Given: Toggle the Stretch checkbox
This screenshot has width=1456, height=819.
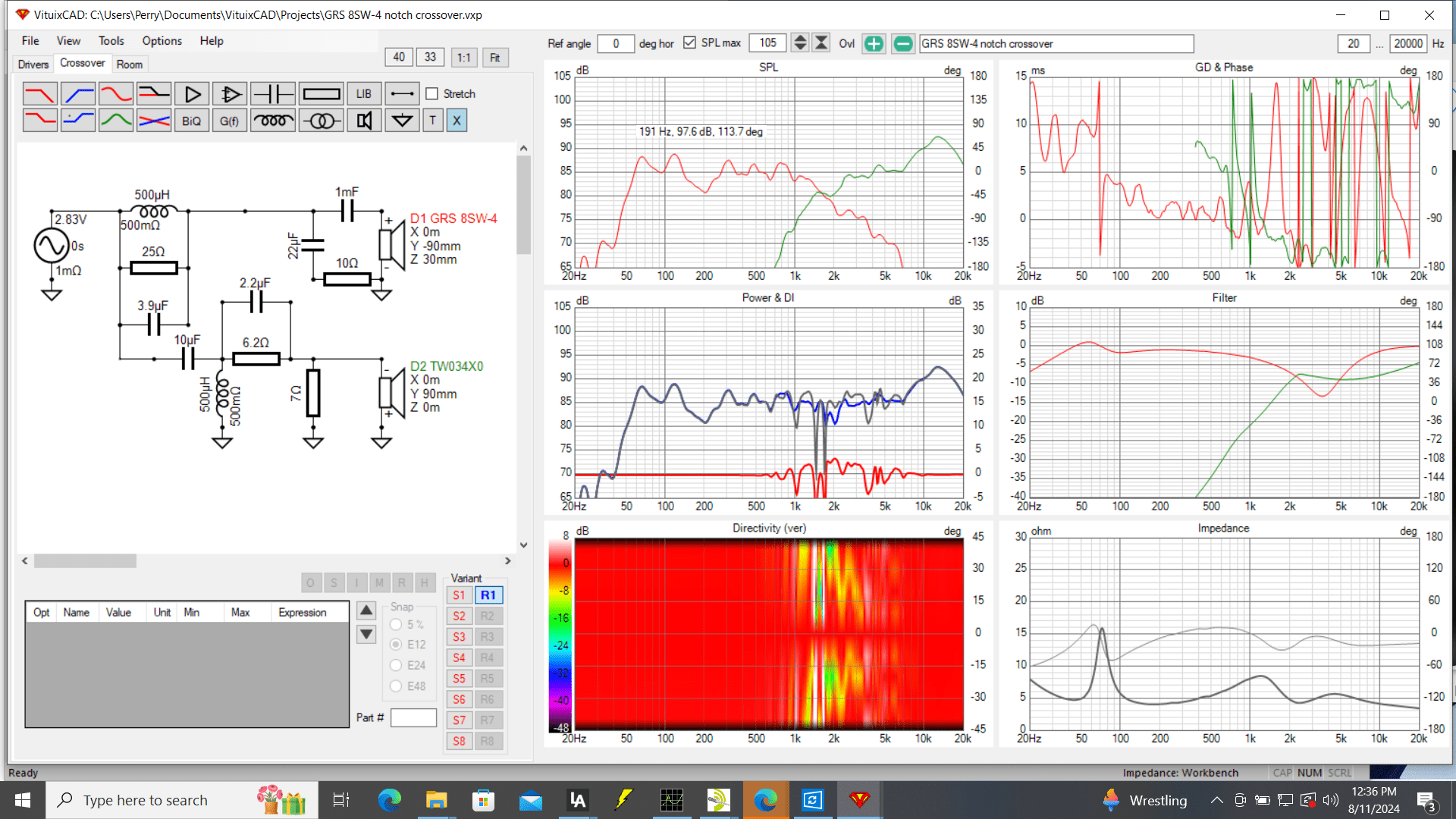Looking at the screenshot, I should pos(432,94).
